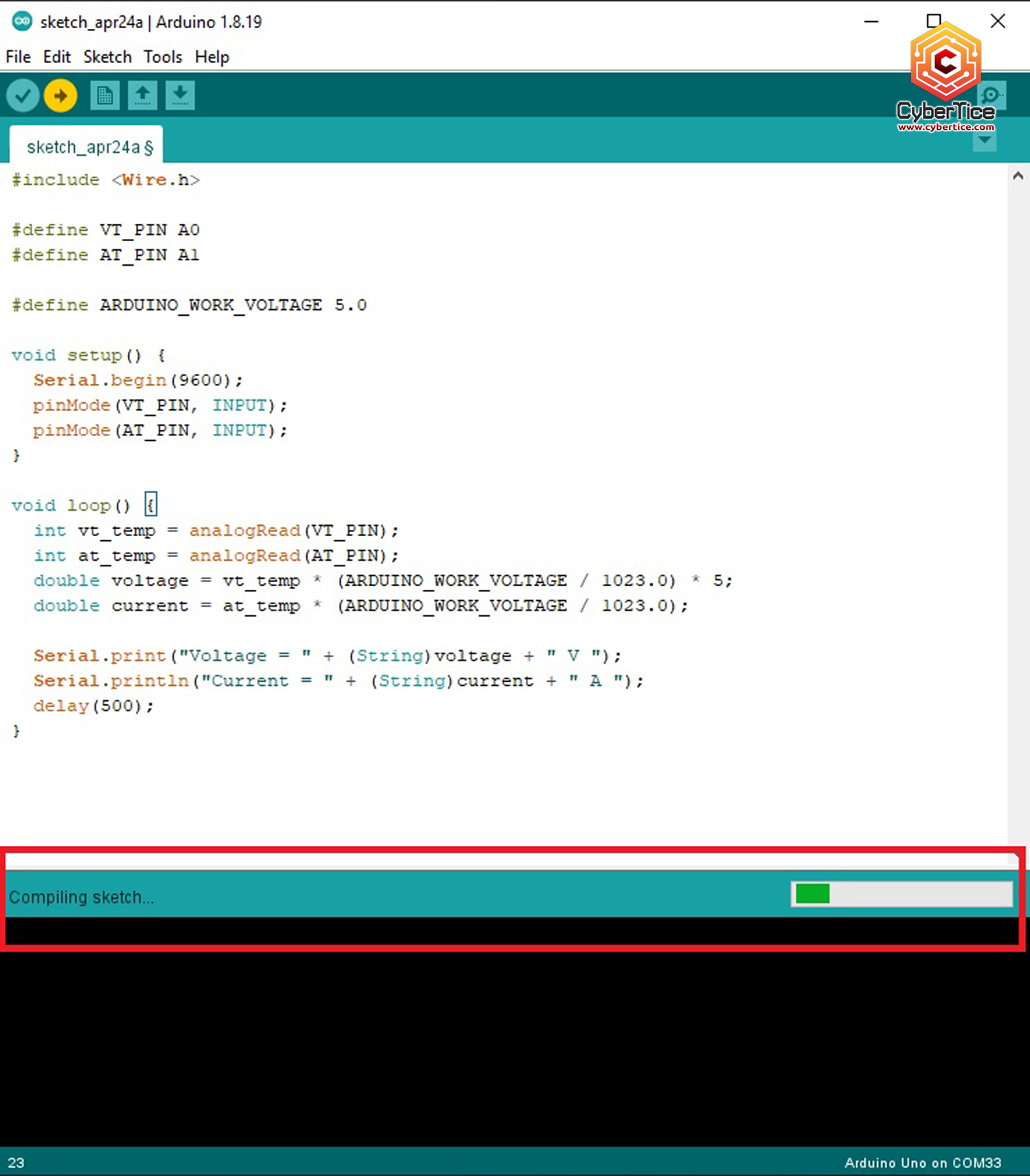
Task: Click the 'int vt_temp = analogRead' line
Action: click(216, 531)
